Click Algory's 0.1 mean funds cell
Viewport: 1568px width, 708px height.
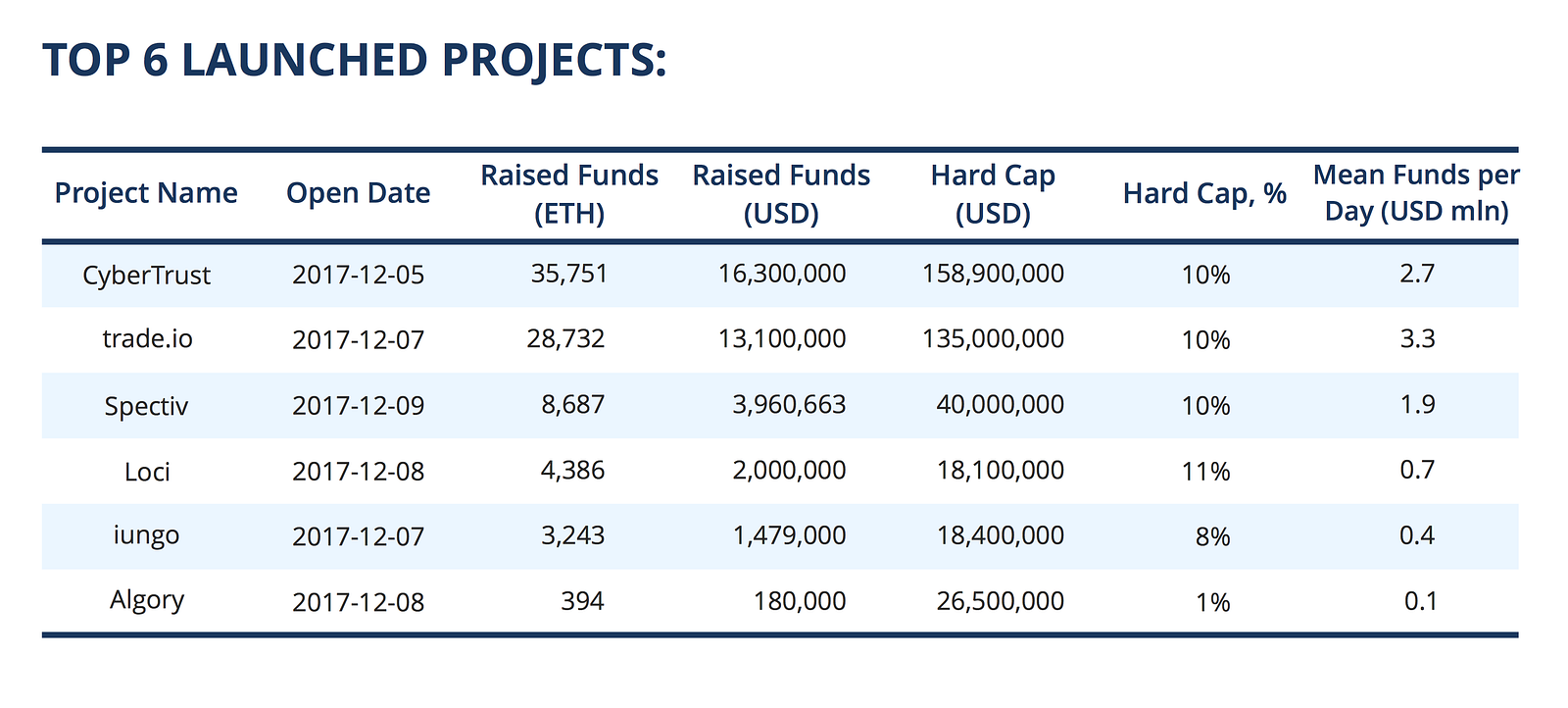click(x=1420, y=601)
